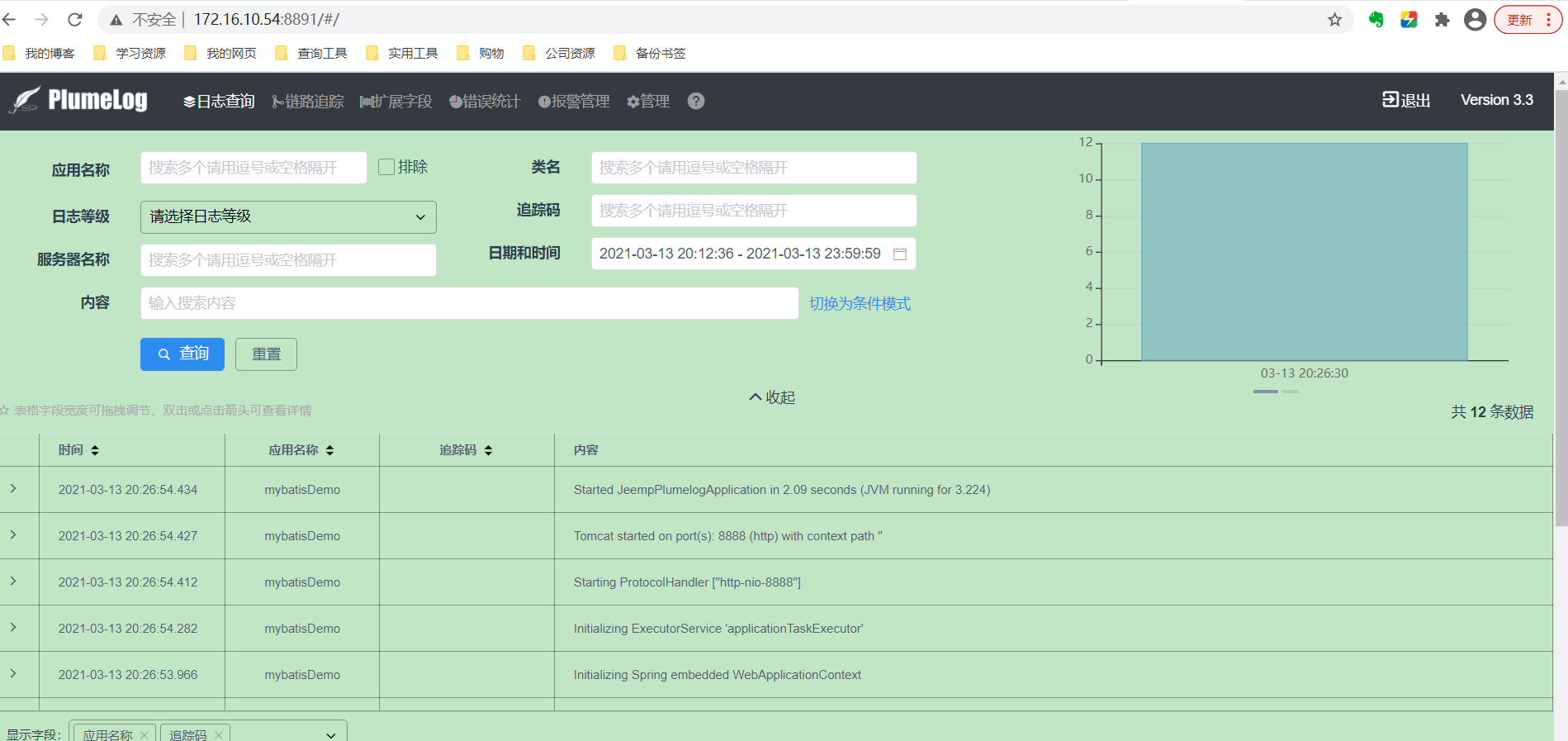The width and height of the screenshot is (1568, 741).
Task: Open the help question mark icon
Action: 696,101
